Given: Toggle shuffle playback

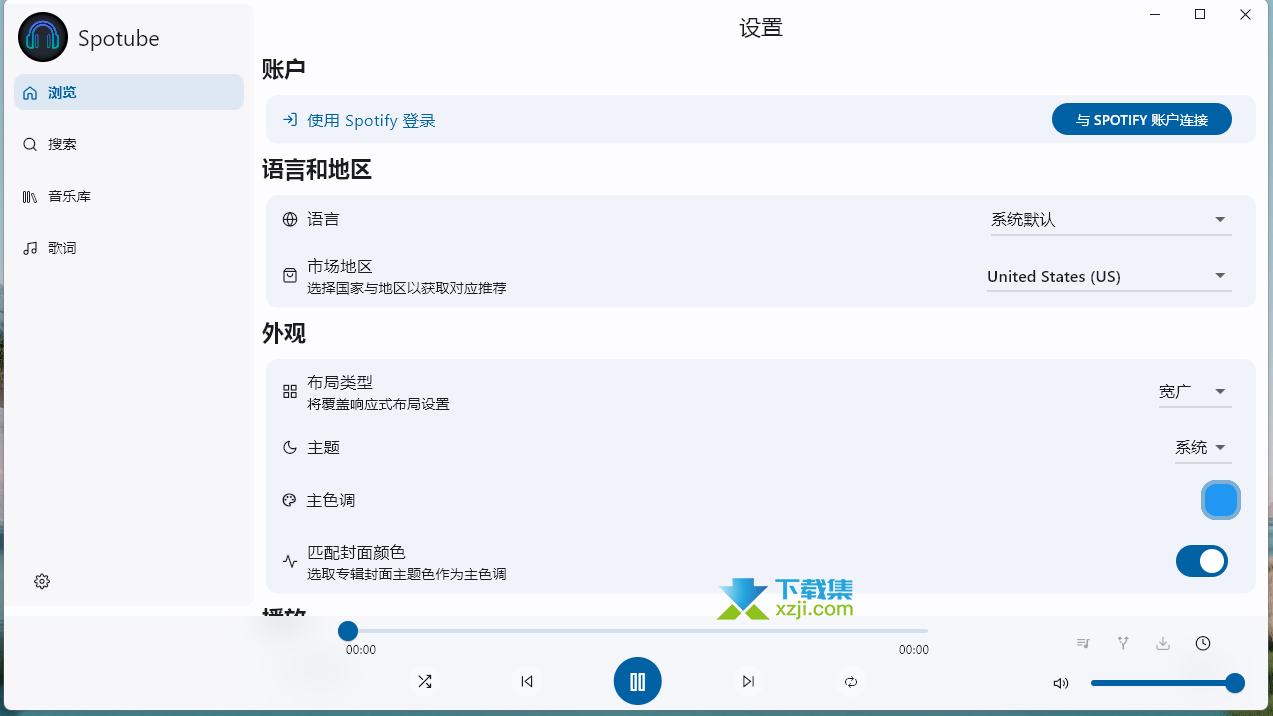Looking at the screenshot, I should pos(425,682).
